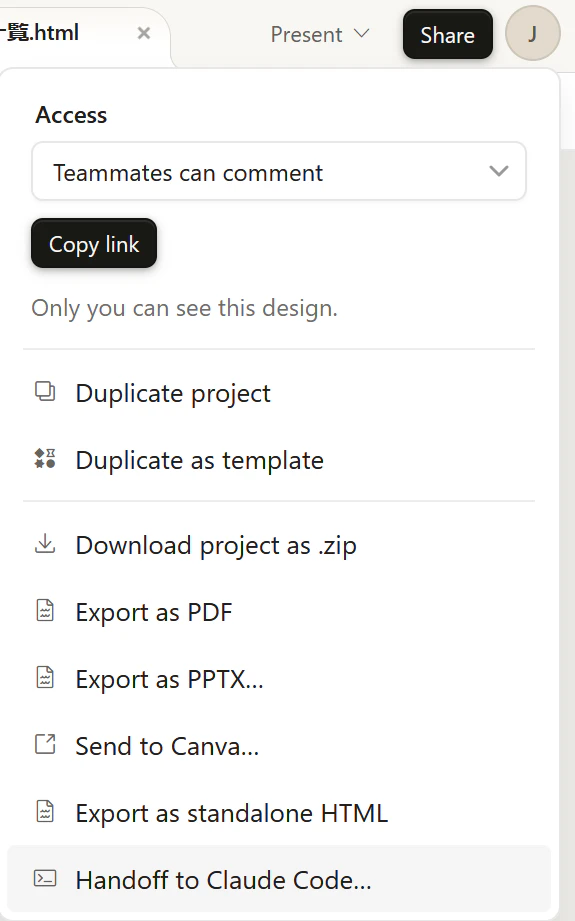Click the Export as PDF file icon
Image resolution: width=575 pixels, height=921 pixels.
[45, 611]
